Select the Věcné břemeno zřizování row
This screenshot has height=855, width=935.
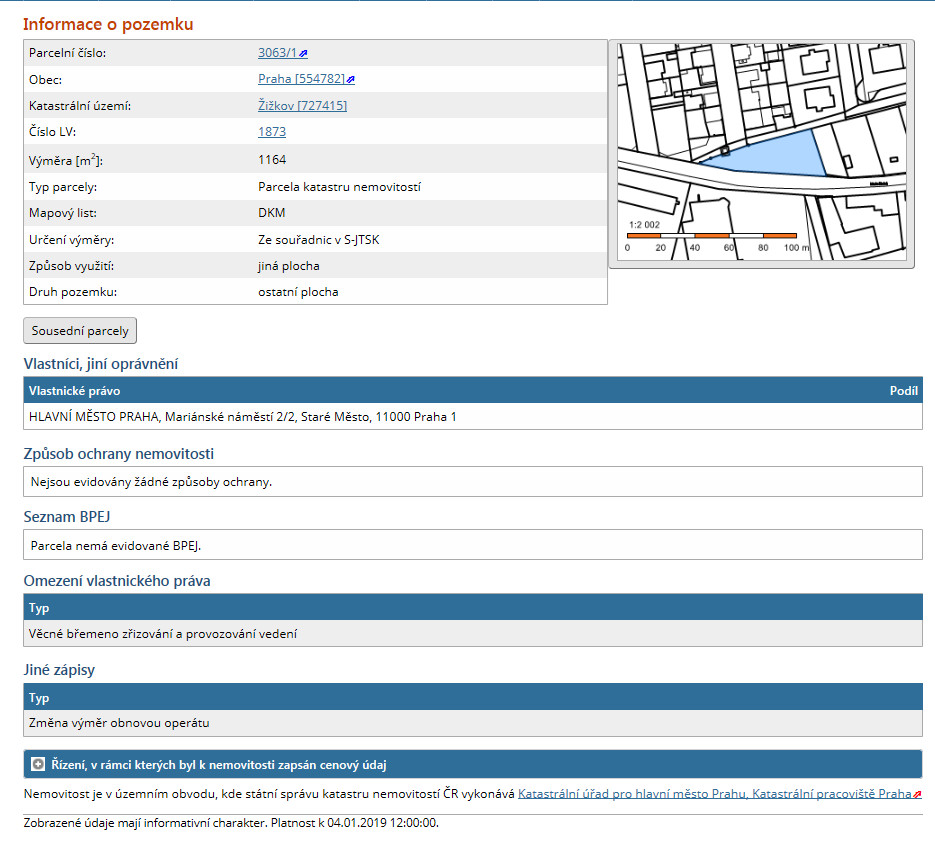tap(164, 634)
